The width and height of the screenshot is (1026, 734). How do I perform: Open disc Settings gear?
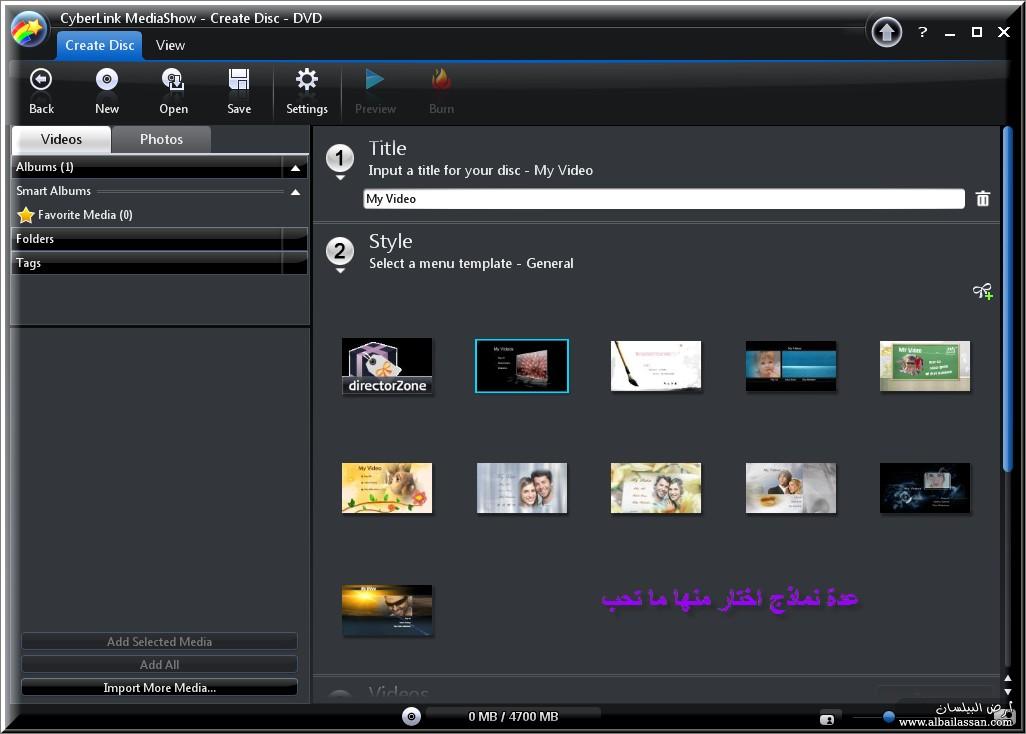point(306,80)
